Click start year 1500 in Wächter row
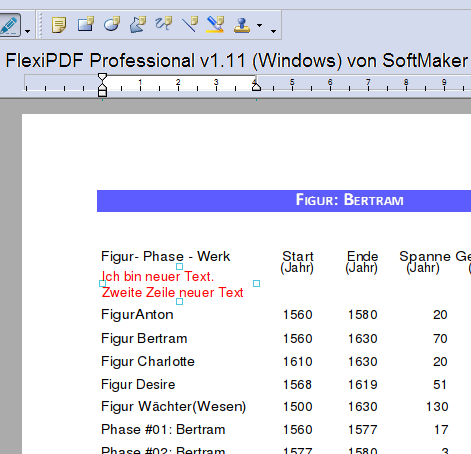This screenshot has width=471, height=454. pyautogui.click(x=297, y=407)
